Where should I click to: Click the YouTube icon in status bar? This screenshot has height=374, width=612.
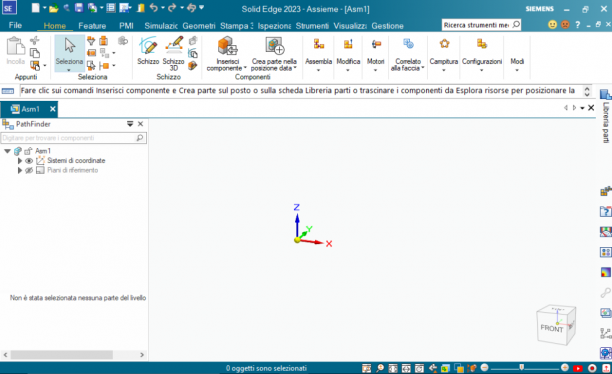[578, 368]
